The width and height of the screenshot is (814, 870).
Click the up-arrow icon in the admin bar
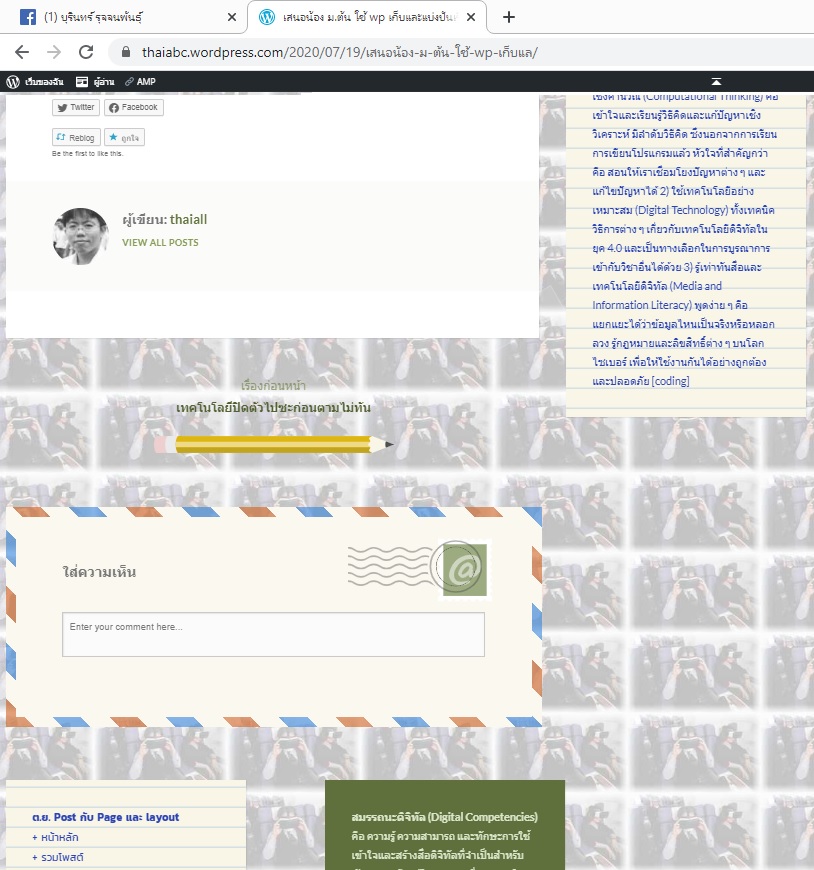point(716,82)
